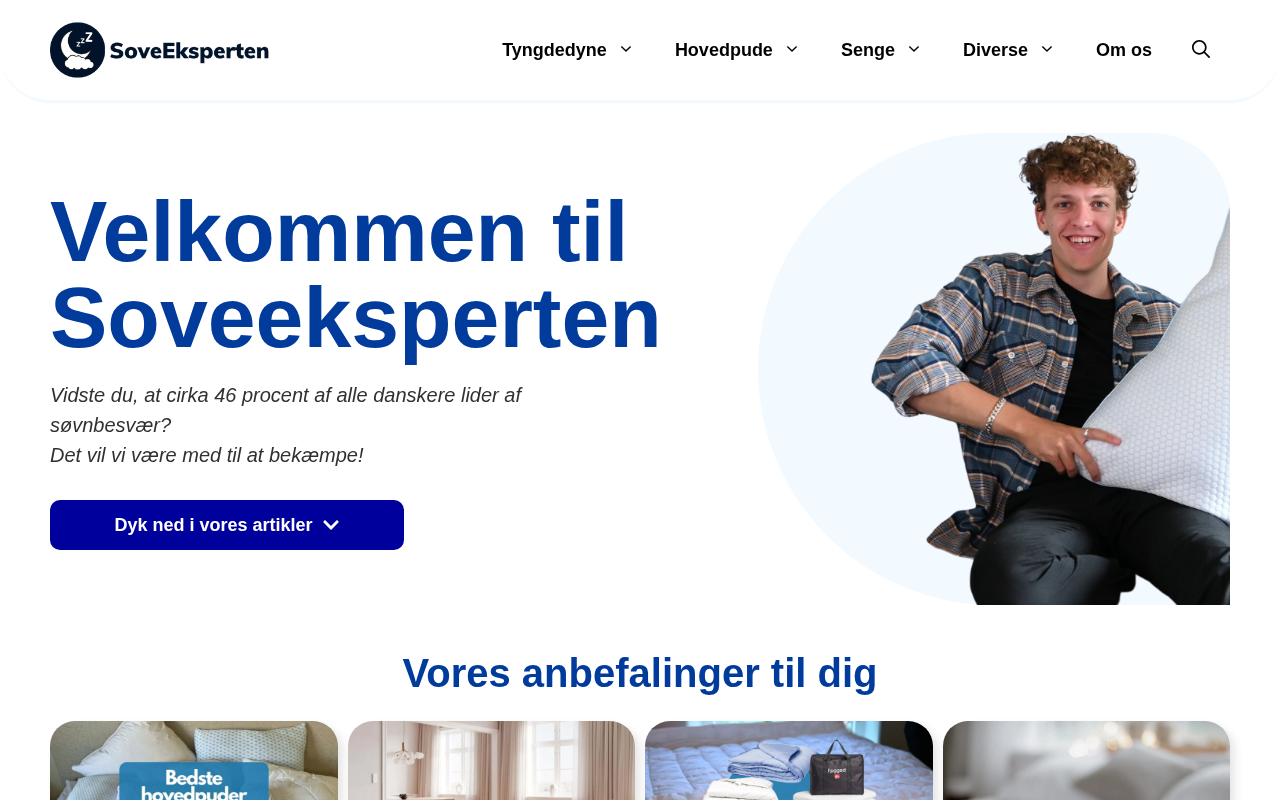The width and height of the screenshot is (1280, 800).
Task: Open the fourth blurred recommendation card
Action: tap(1086, 761)
